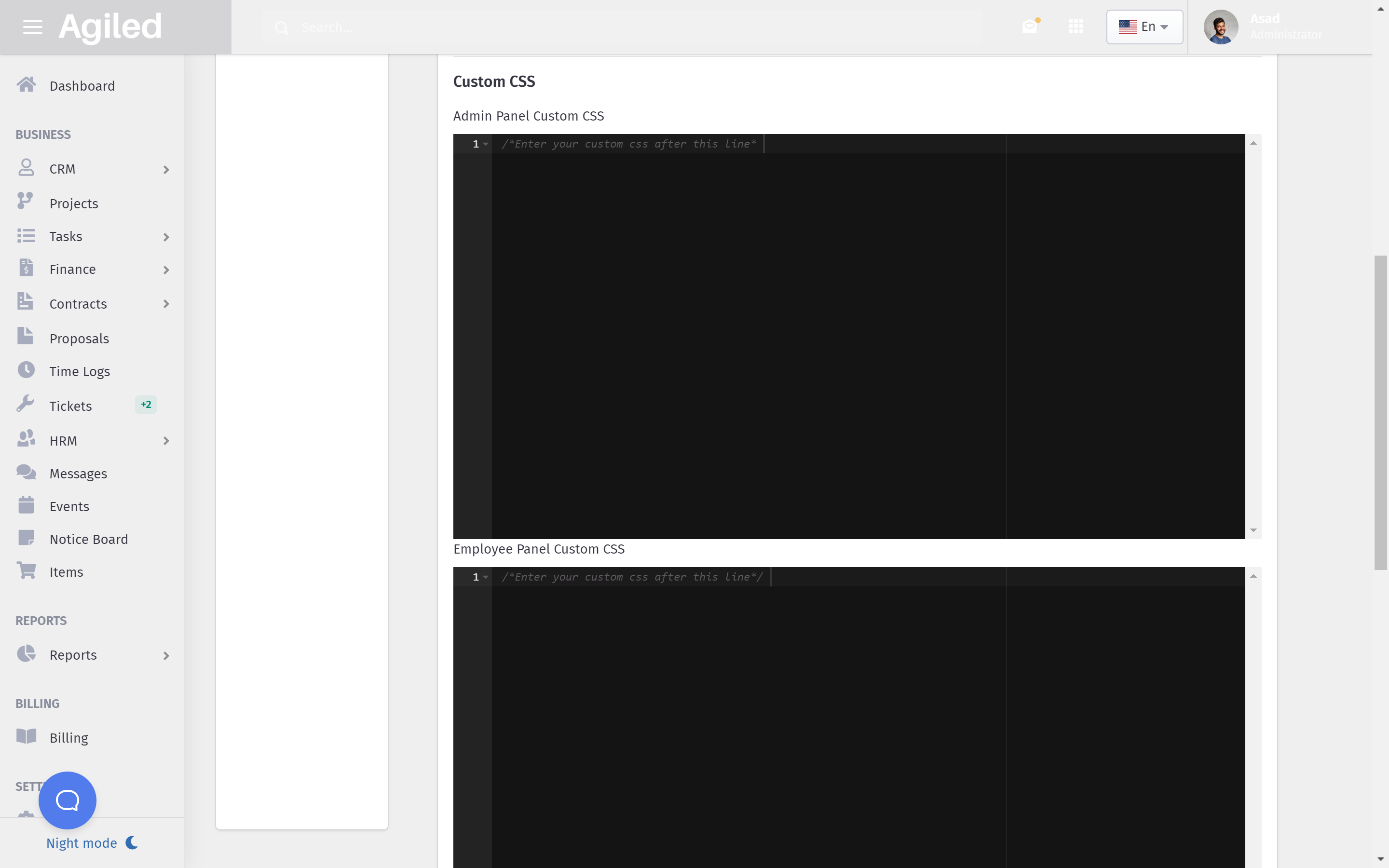This screenshot has width=1389, height=868.
Task: Click the hamburger menu icon
Action: (32, 27)
